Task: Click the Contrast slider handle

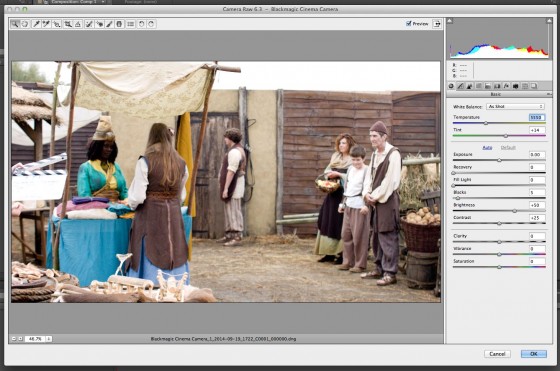Action: [x=499, y=224]
